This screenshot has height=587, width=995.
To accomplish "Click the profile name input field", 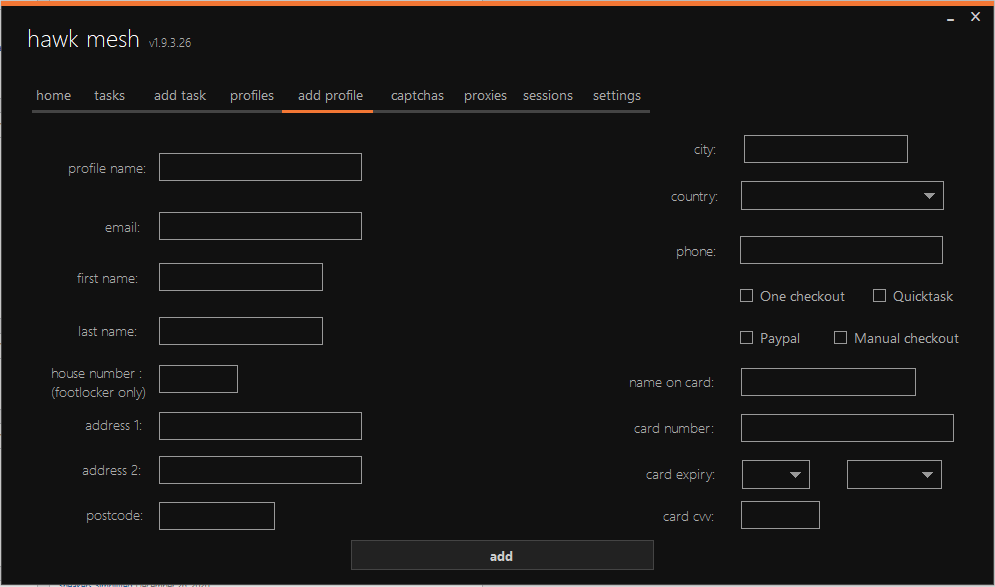I will (260, 167).
